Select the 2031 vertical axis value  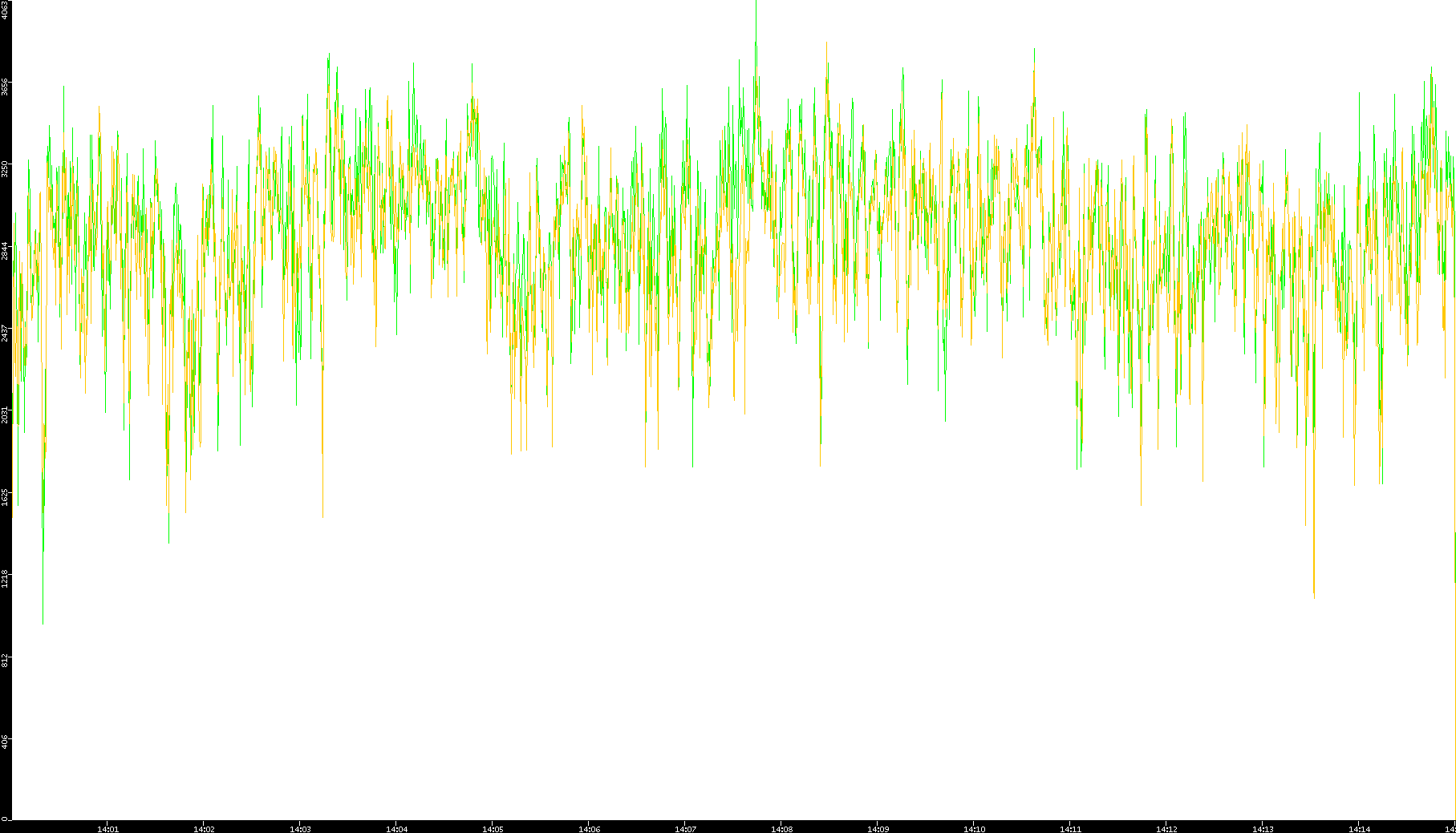[5, 414]
